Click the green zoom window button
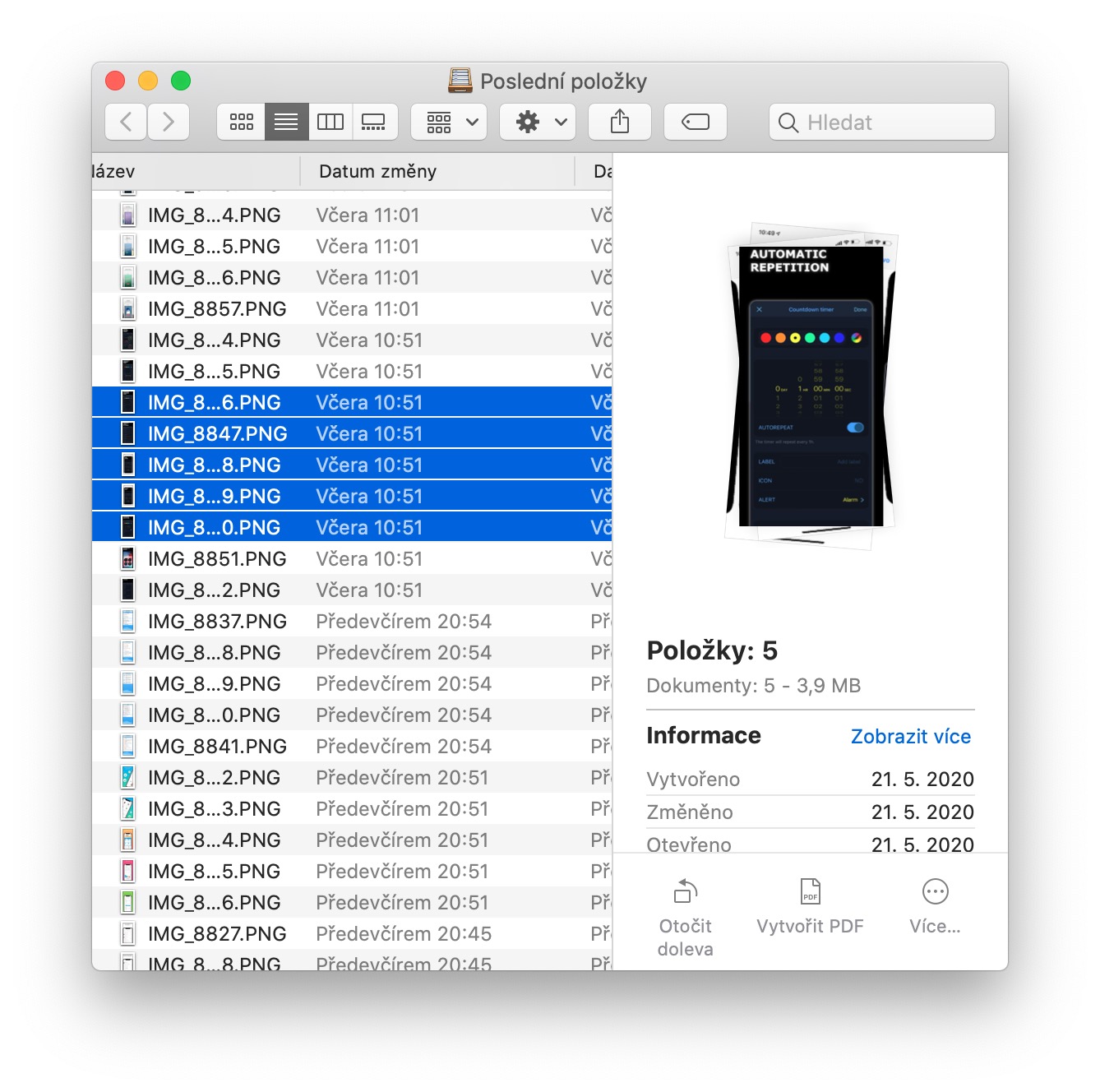This screenshot has width=1100, height=1092. click(x=181, y=81)
